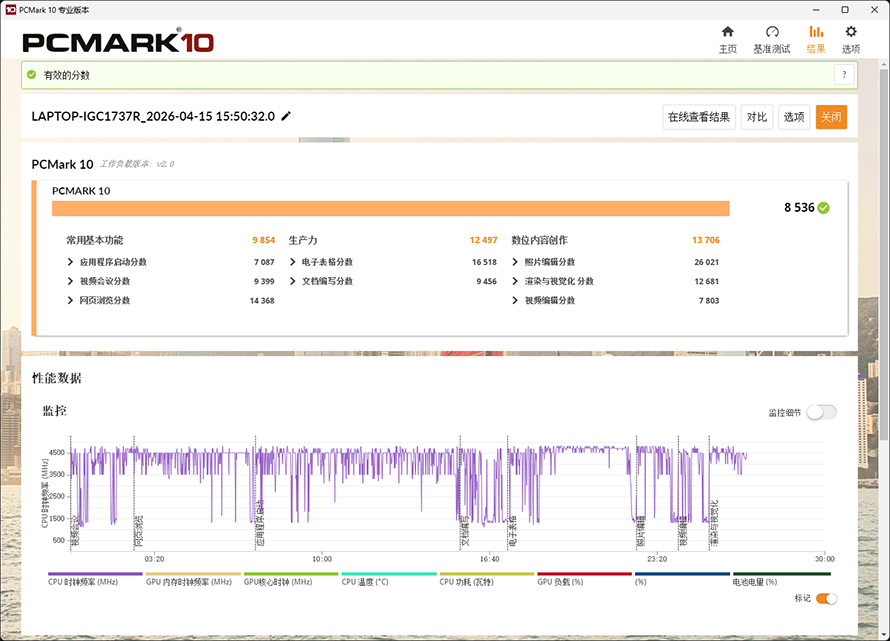Click GPU 负载 red legend swatch
The width and height of the screenshot is (890, 641).
point(584,574)
